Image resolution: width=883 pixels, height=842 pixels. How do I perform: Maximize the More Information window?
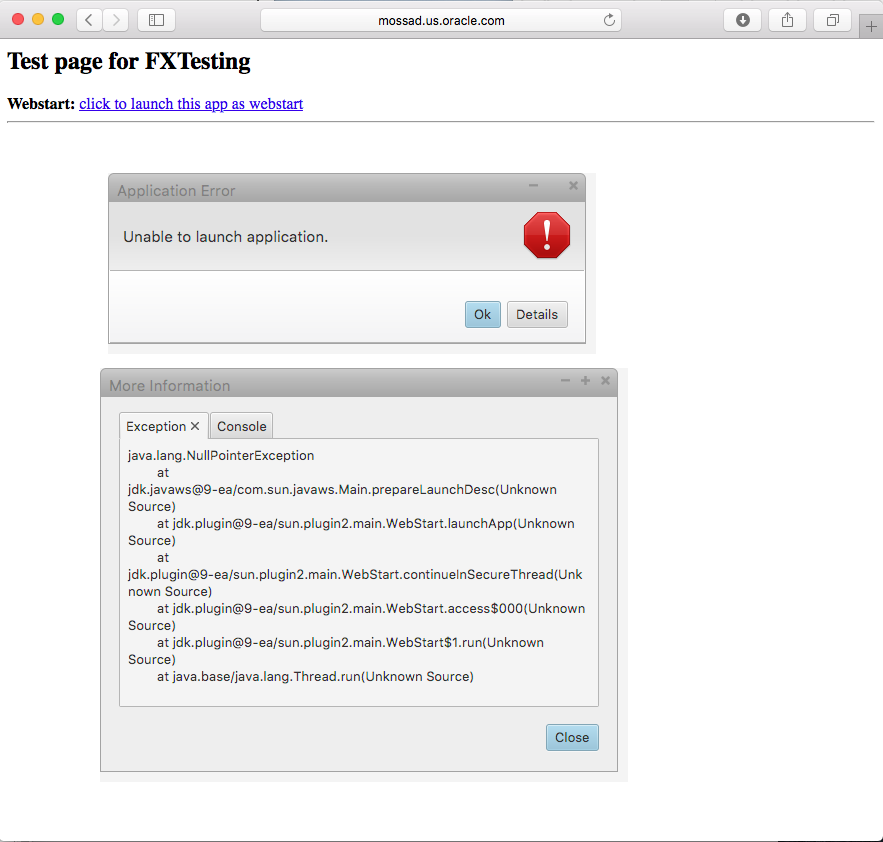point(585,380)
